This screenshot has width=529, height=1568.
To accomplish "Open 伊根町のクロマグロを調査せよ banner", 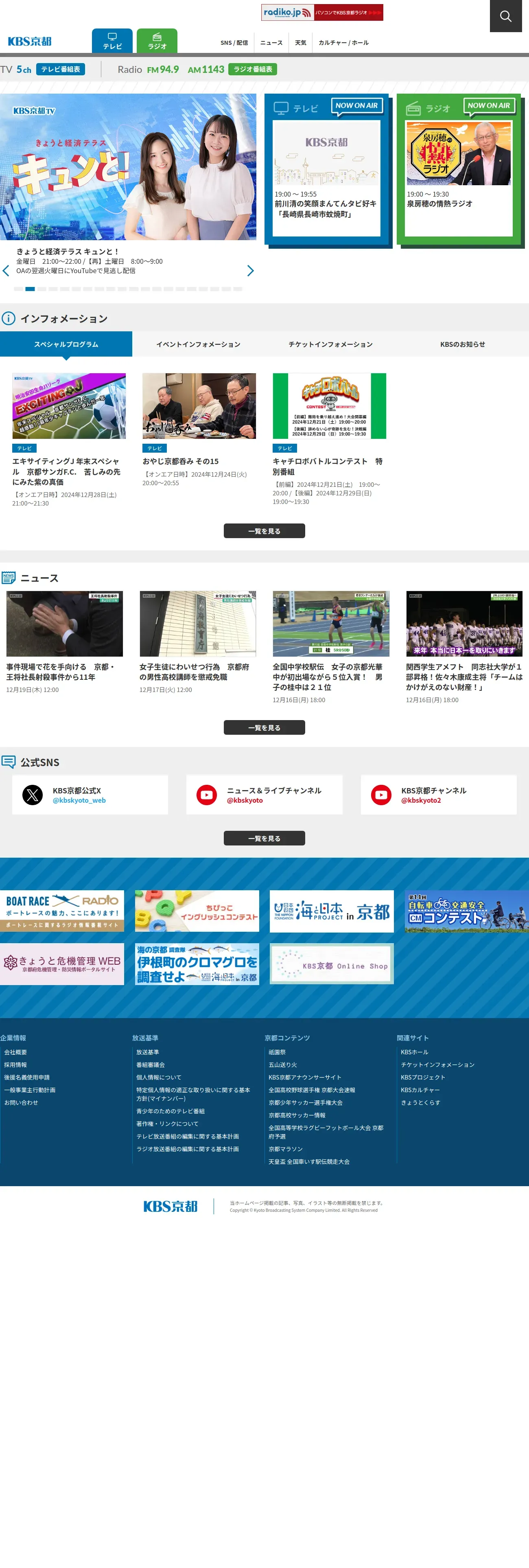I will click(197, 964).
